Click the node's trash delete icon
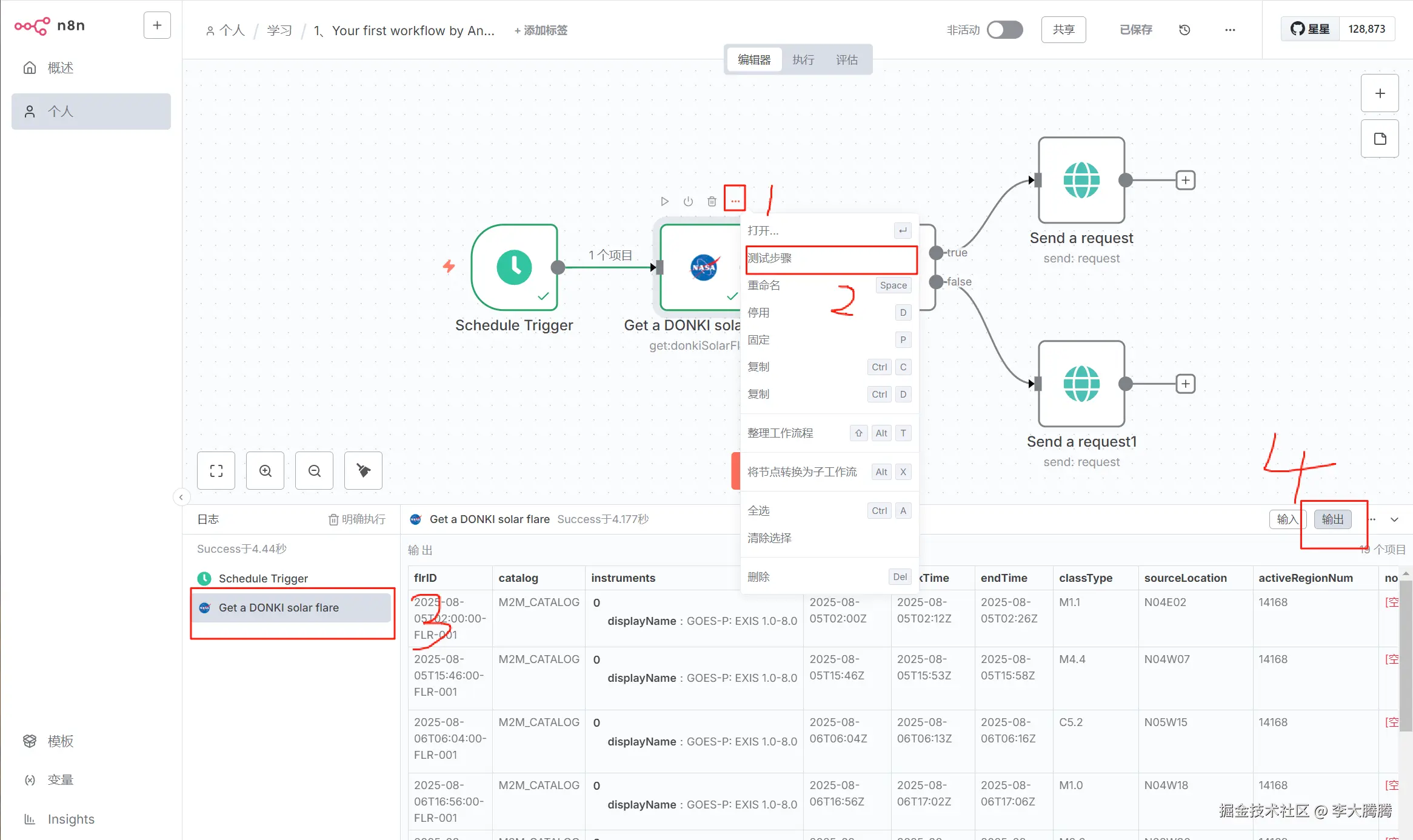This screenshot has height=840, width=1413. pos(712,201)
